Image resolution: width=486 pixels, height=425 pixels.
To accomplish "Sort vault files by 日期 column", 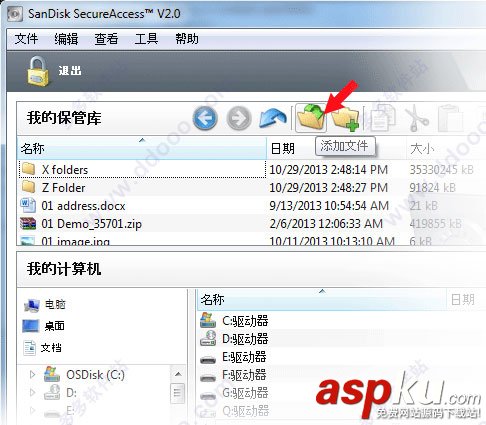I will coord(337,148).
